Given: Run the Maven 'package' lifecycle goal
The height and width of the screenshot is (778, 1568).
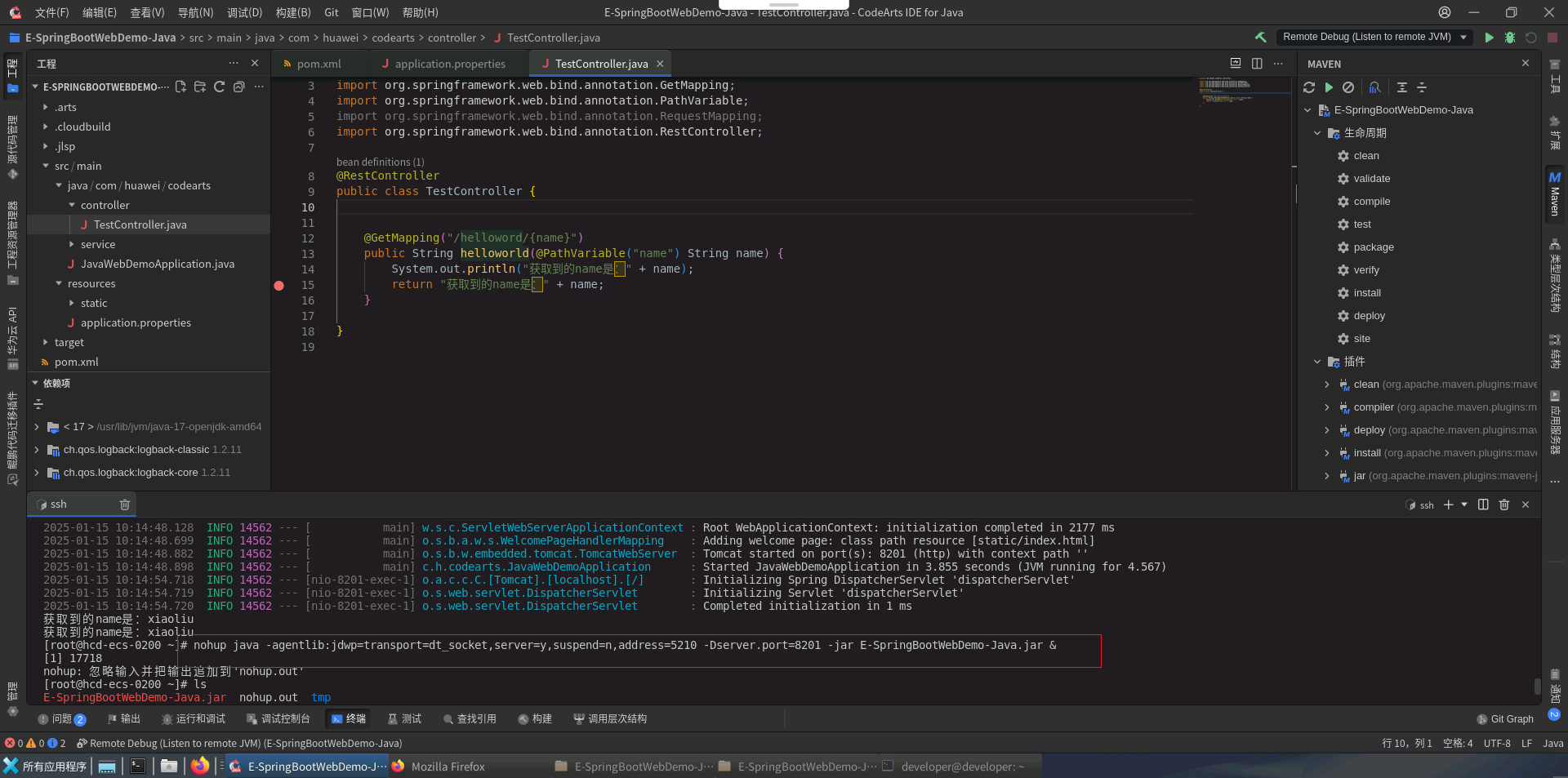Looking at the screenshot, I should (1374, 247).
